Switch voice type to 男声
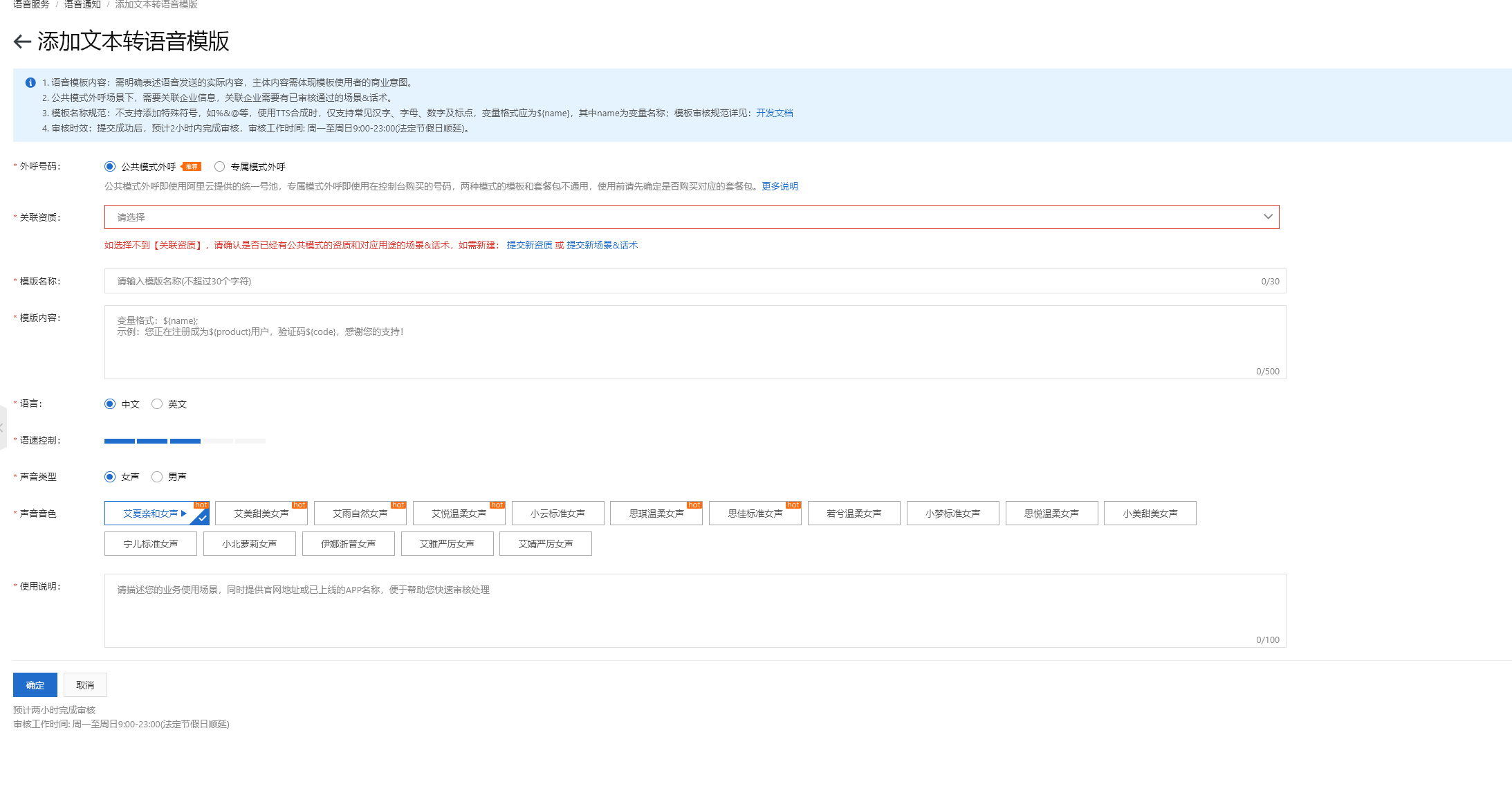 tap(157, 477)
